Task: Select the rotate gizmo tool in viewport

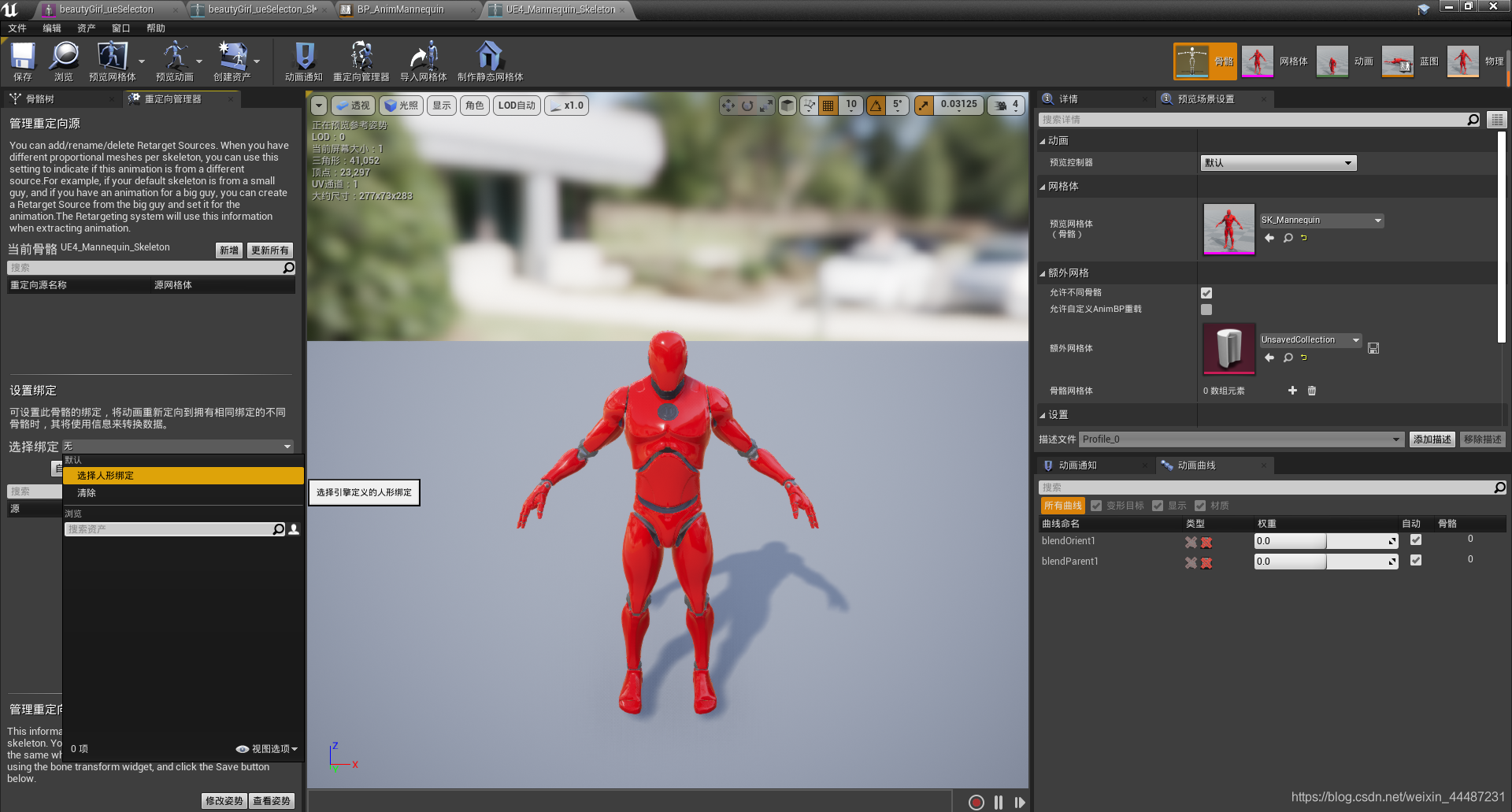Action: tap(747, 106)
